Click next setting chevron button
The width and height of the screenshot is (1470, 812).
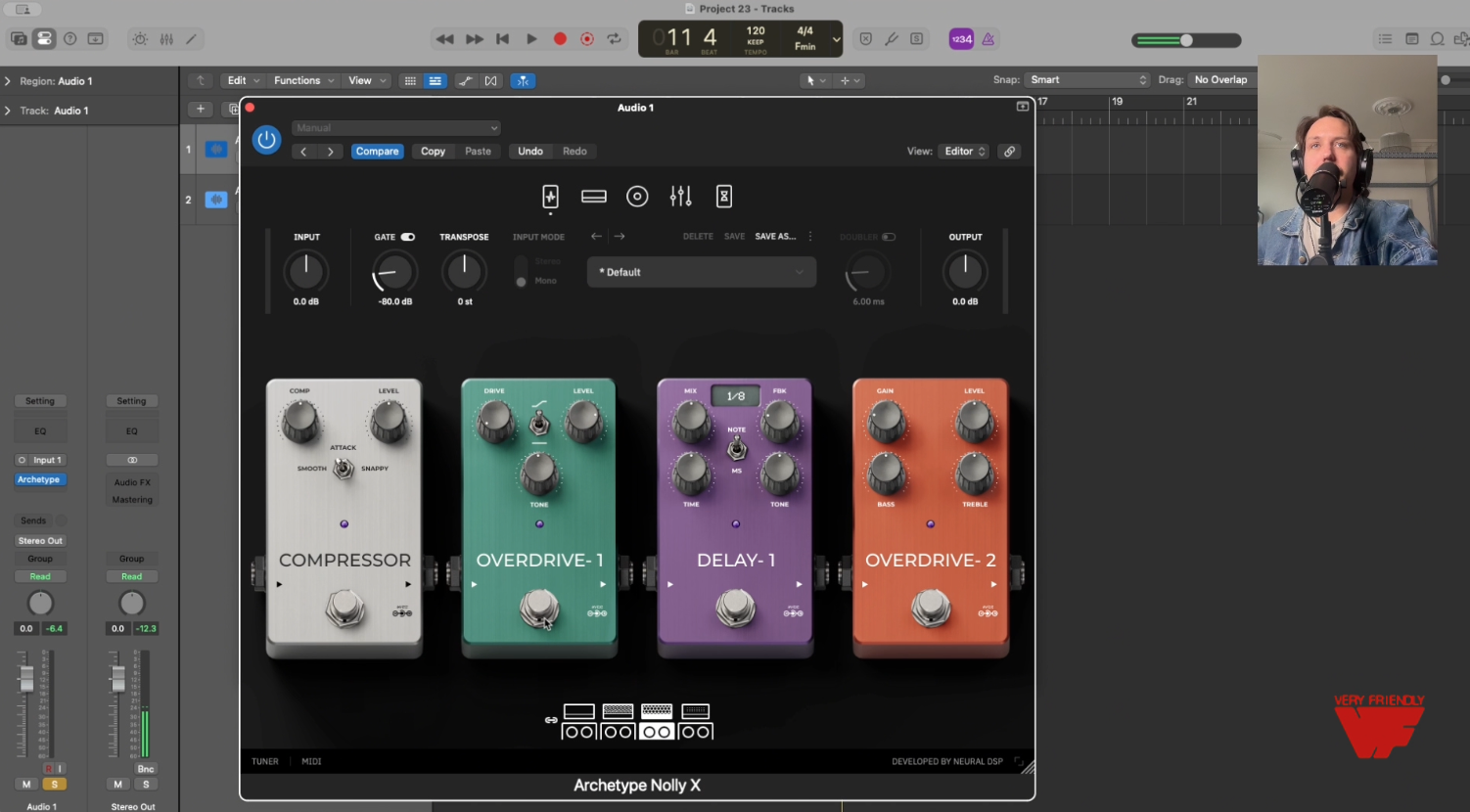pos(331,152)
